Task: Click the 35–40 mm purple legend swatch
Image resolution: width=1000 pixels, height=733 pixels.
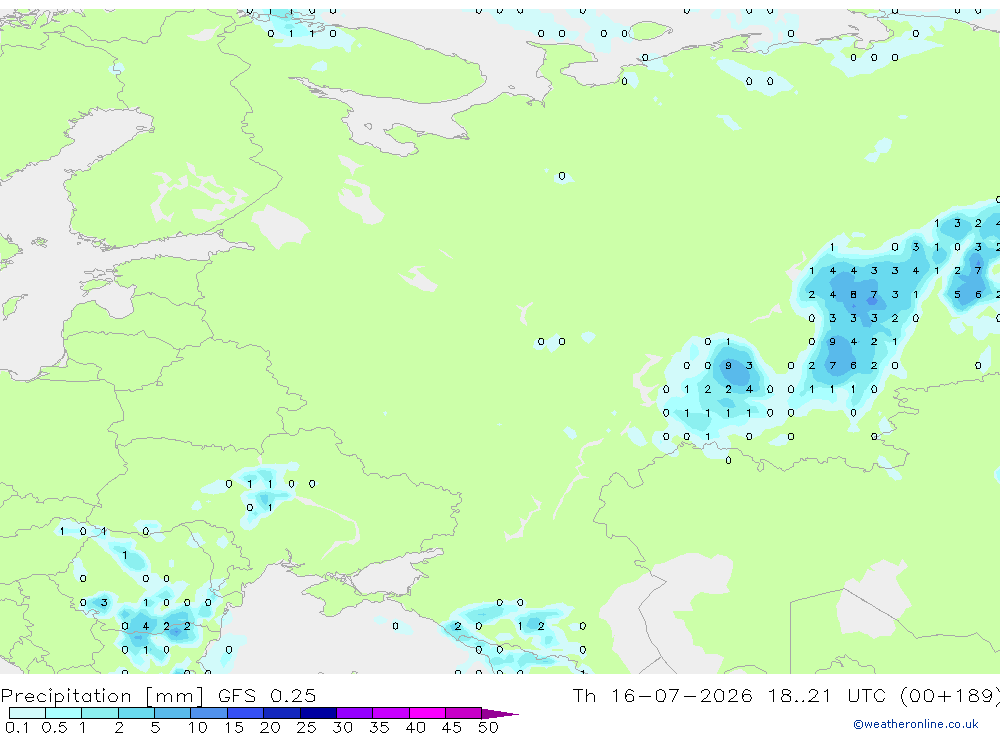Action: pyautogui.click(x=391, y=713)
